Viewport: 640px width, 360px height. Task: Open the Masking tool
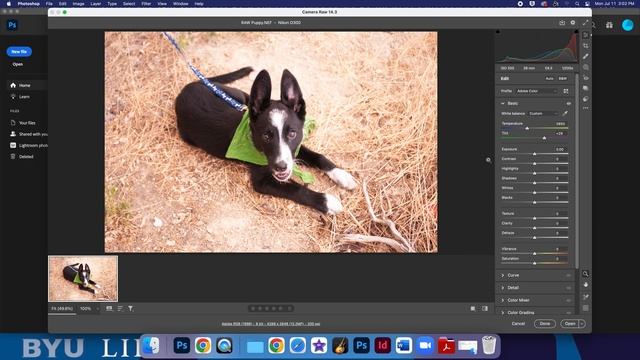[586, 67]
